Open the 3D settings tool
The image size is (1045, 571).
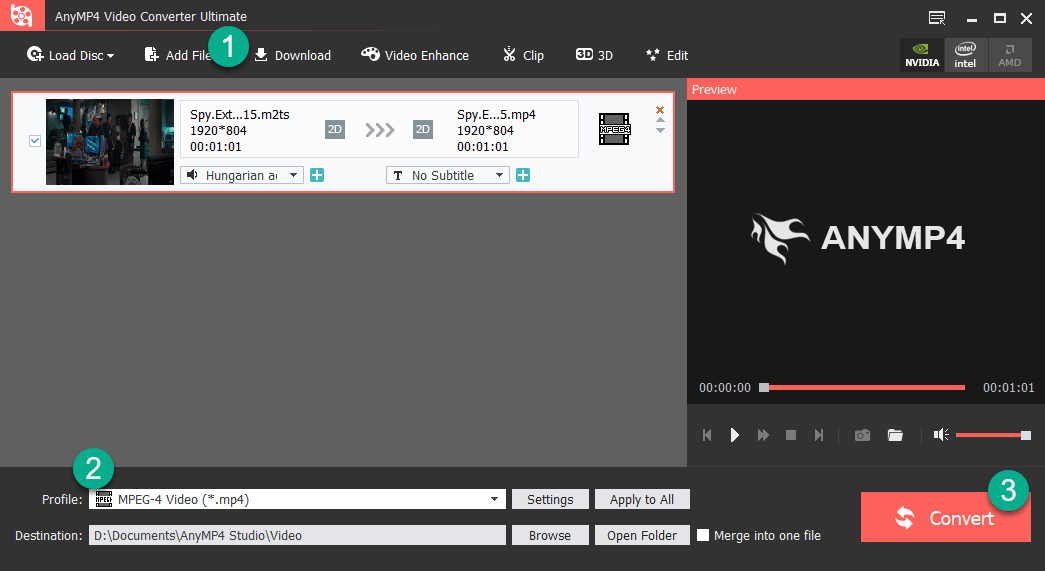(594, 55)
